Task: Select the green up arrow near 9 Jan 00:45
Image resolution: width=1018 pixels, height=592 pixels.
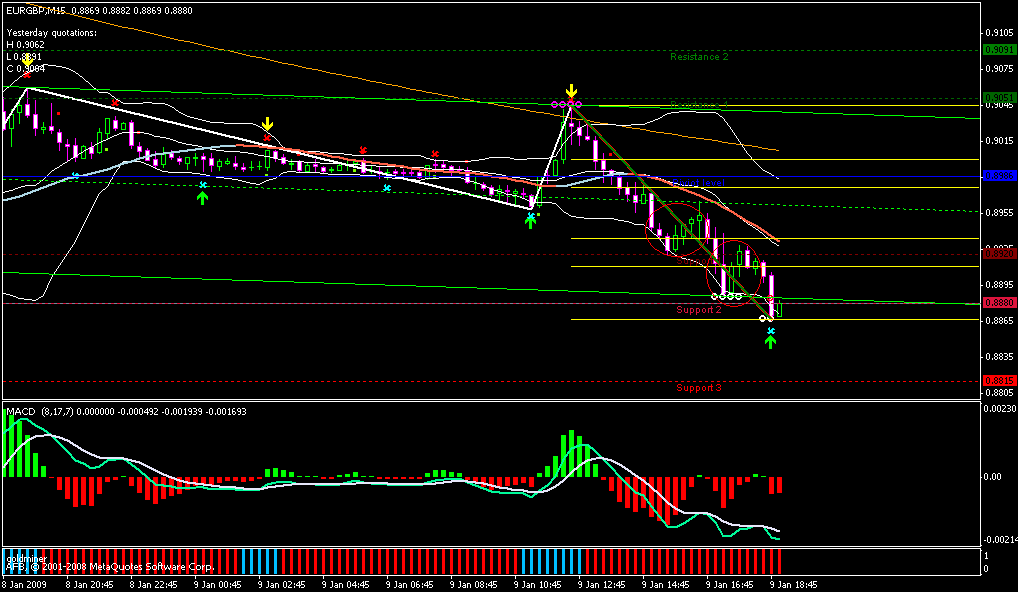Action: click(203, 198)
